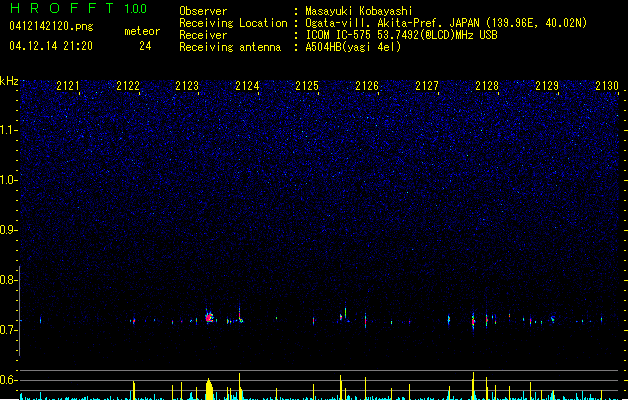Click the large pink meteor echo near 2123
629x400 pixels.
click(209, 317)
